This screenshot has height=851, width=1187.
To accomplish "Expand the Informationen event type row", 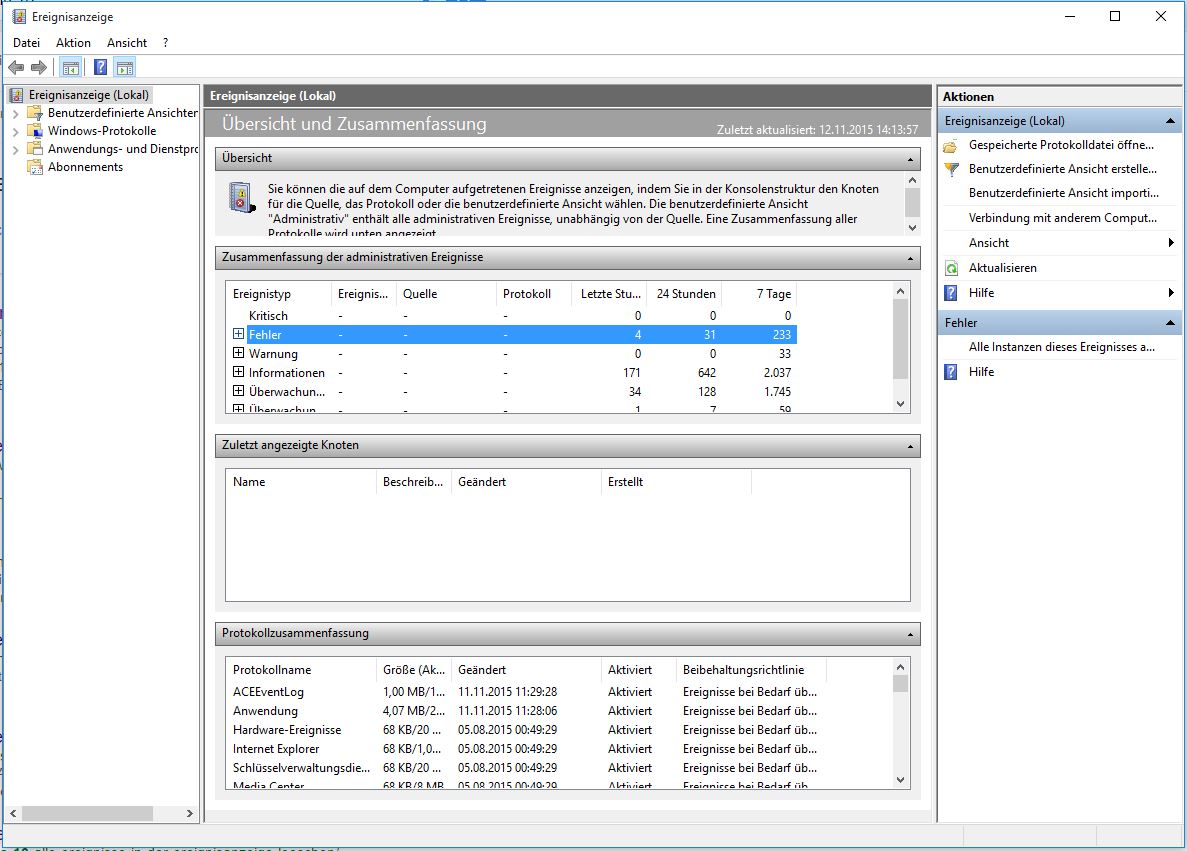I will [x=238, y=372].
